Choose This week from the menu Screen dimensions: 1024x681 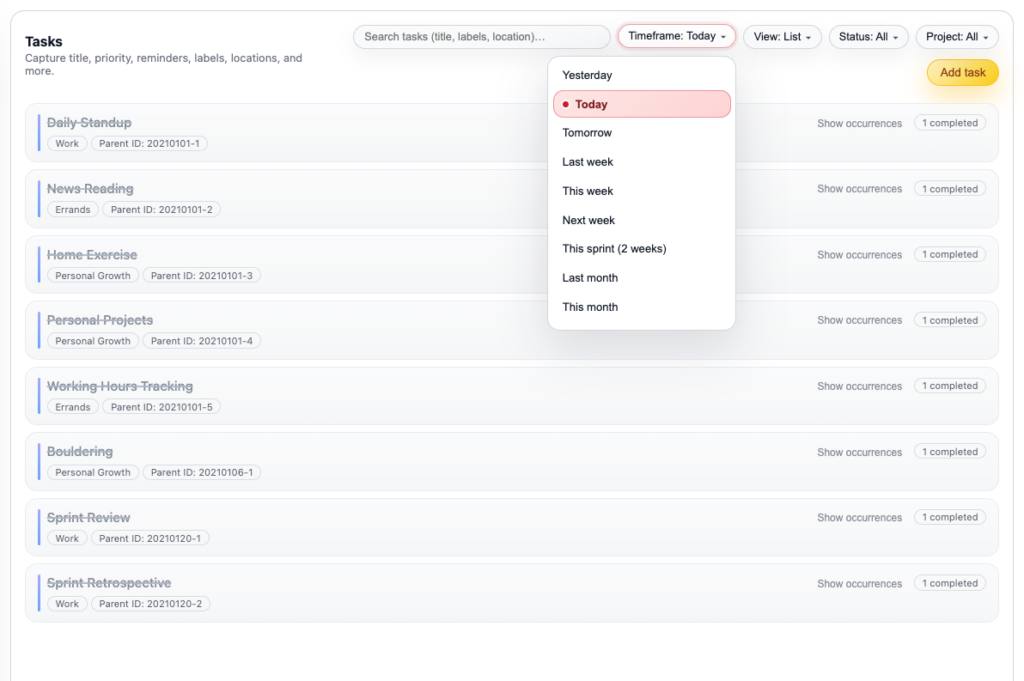[x=588, y=191]
